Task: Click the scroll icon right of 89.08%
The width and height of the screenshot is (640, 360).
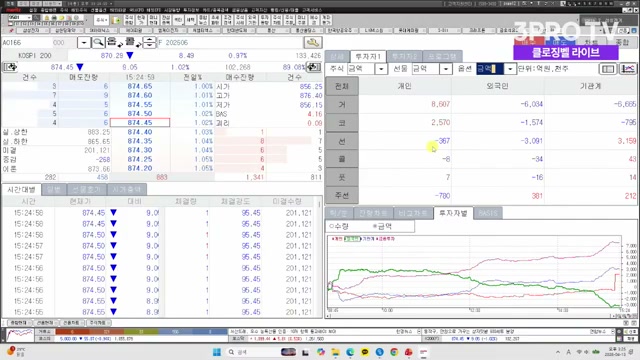Action: tap(314, 67)
